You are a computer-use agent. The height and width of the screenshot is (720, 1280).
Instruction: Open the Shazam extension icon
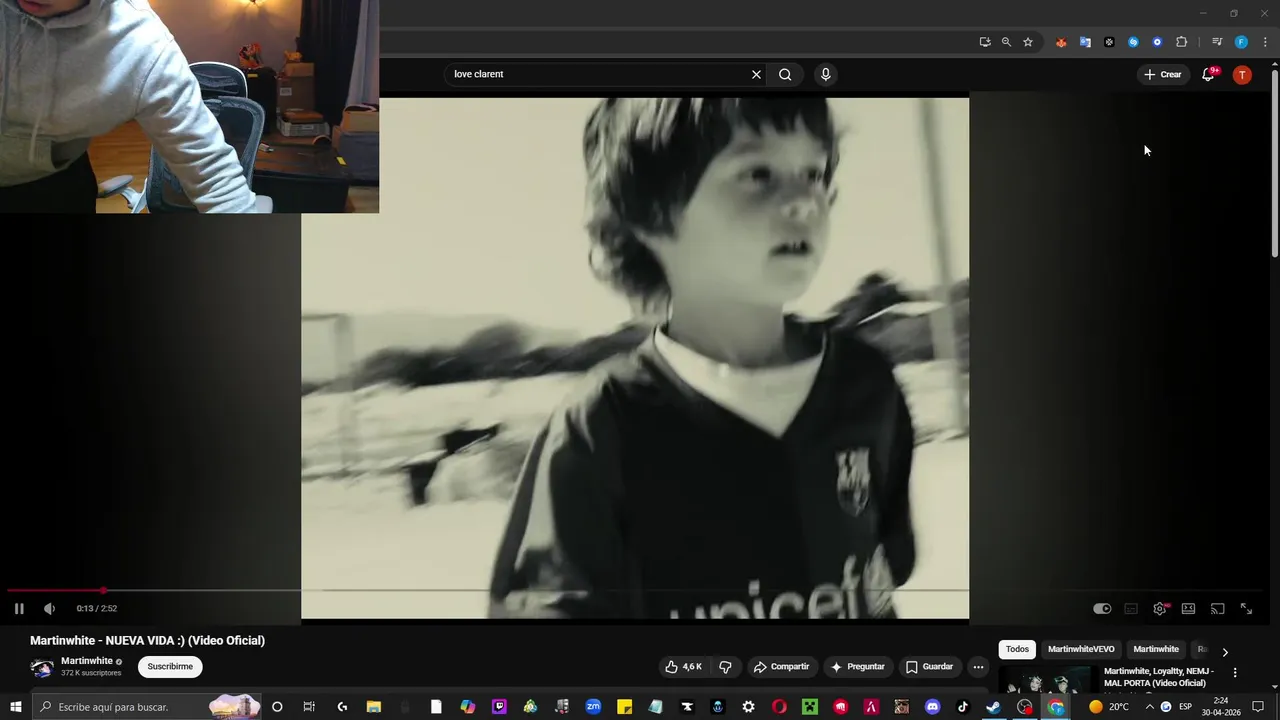click(1133, 42)
